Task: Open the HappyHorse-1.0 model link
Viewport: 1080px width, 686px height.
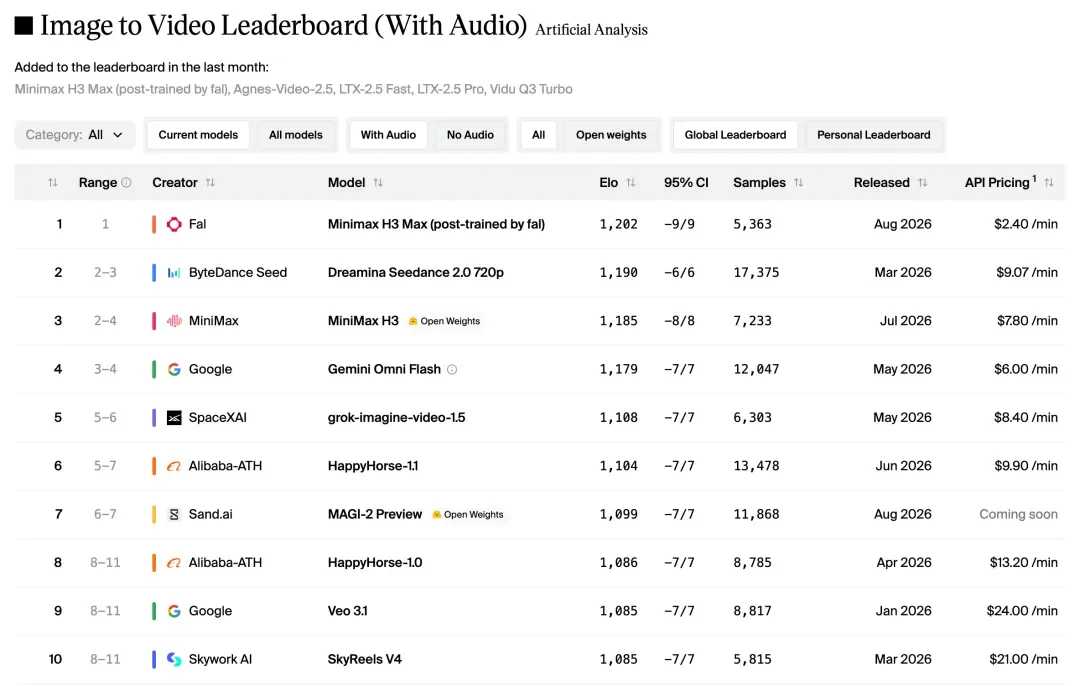Action: coord(375,563)
